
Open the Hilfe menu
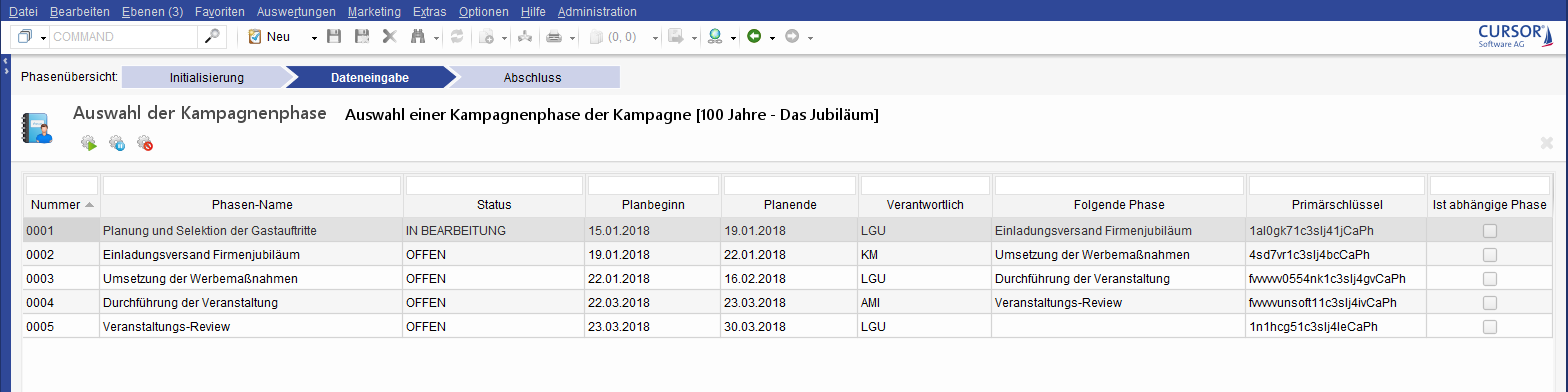[x=534, y=12]
